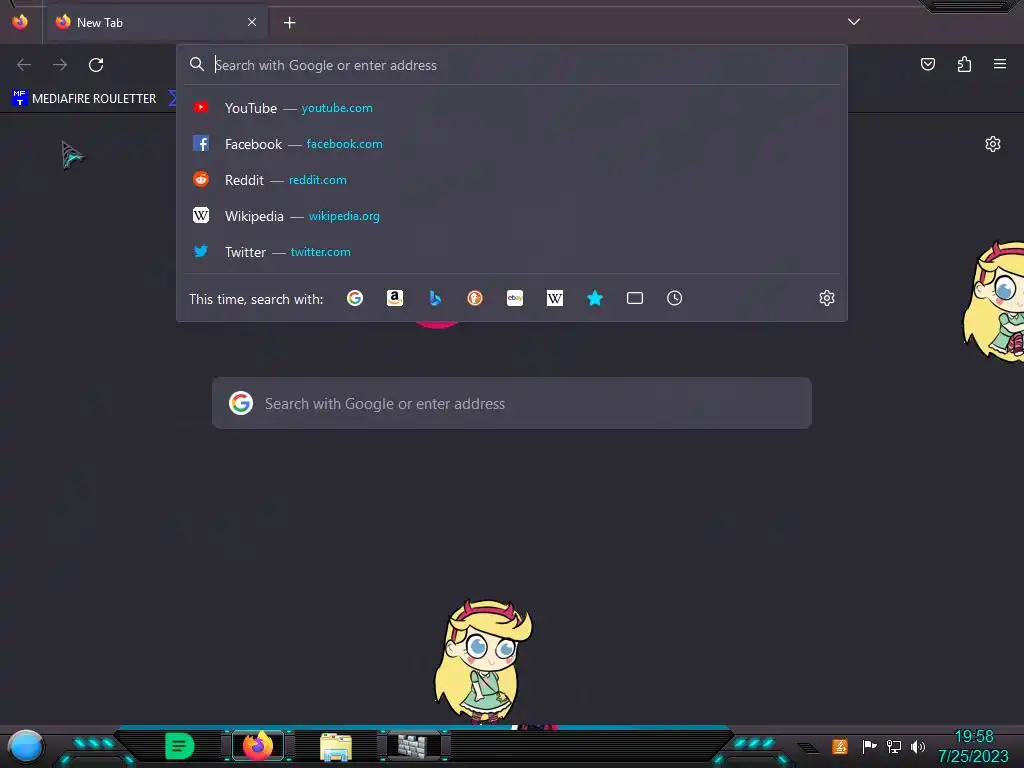Image resolution: width=1024 pixels, height=768 pixels.
Task: Switch to Firefox on taskbar
Action: (257, 746)
